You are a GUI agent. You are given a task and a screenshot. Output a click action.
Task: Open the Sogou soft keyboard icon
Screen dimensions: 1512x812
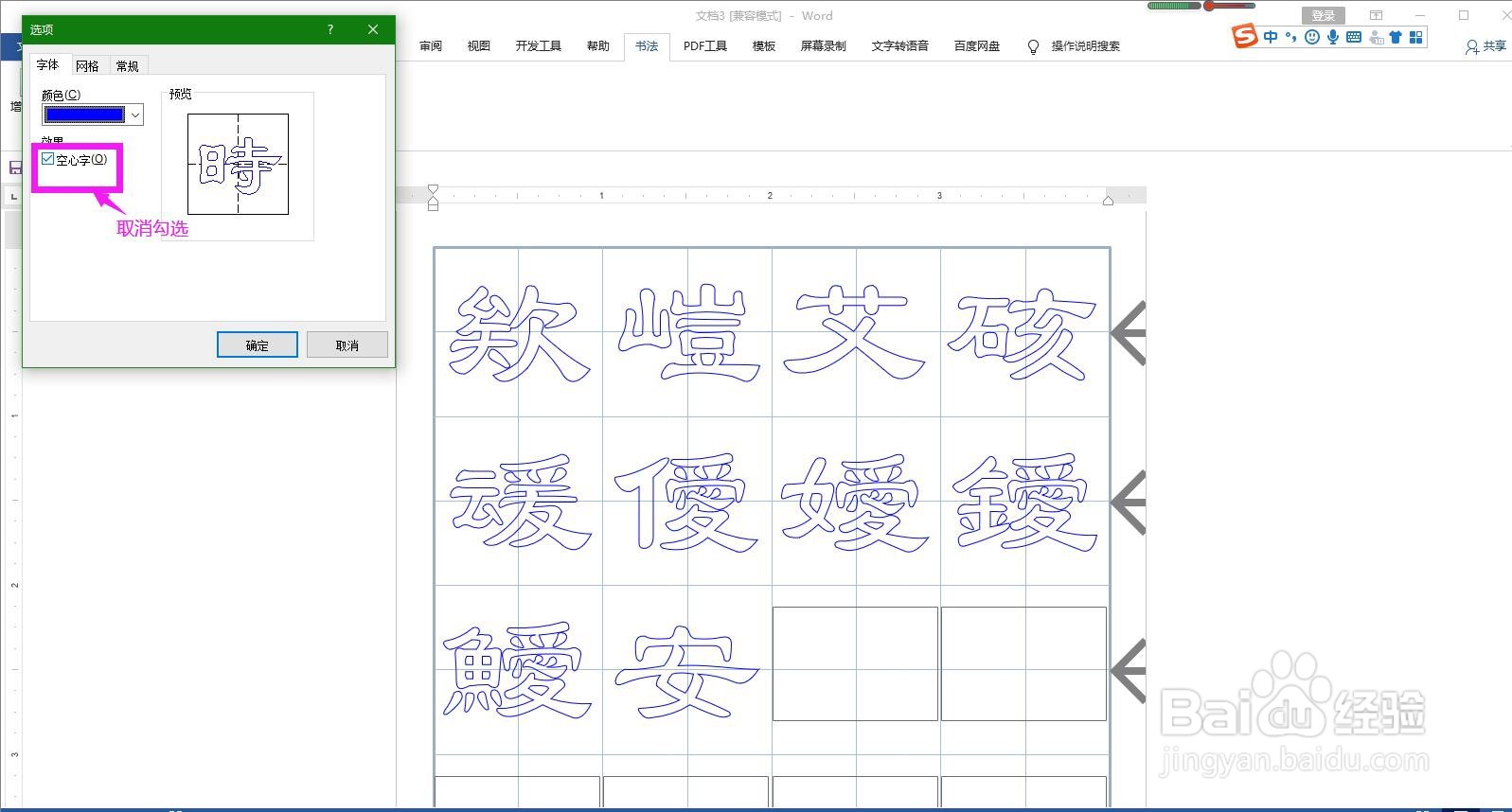pyautogui.click(x=1354, y=37)
